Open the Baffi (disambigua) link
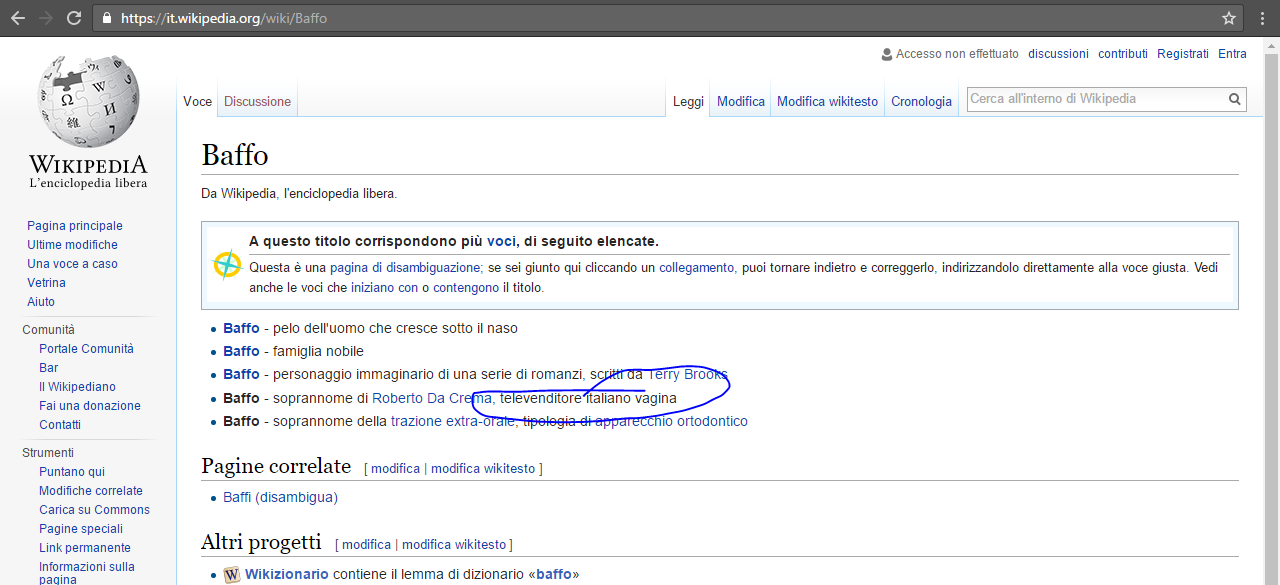1280x585 pixels. (x=280, y=497)
